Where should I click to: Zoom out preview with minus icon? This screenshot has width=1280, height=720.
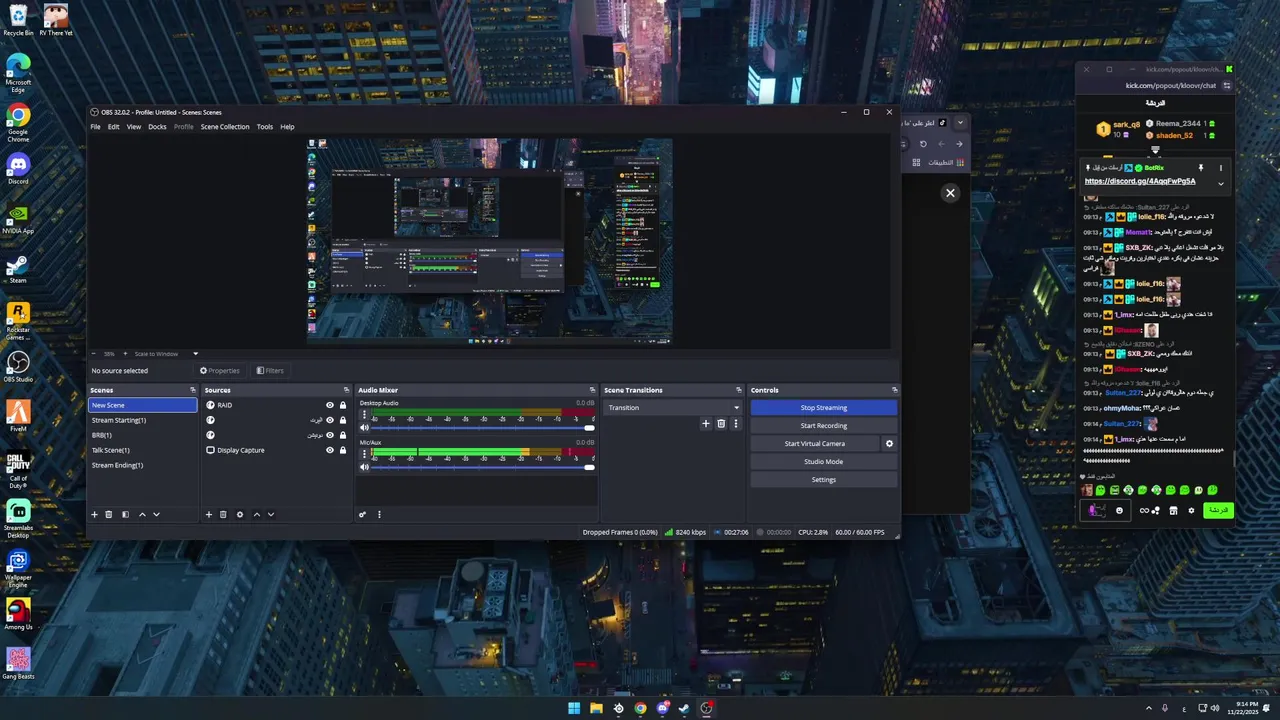94,353
